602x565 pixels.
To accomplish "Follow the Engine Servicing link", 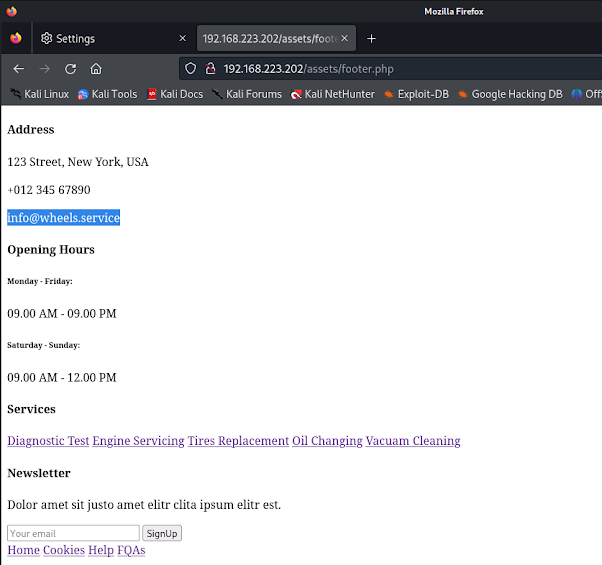I will 139,441.
